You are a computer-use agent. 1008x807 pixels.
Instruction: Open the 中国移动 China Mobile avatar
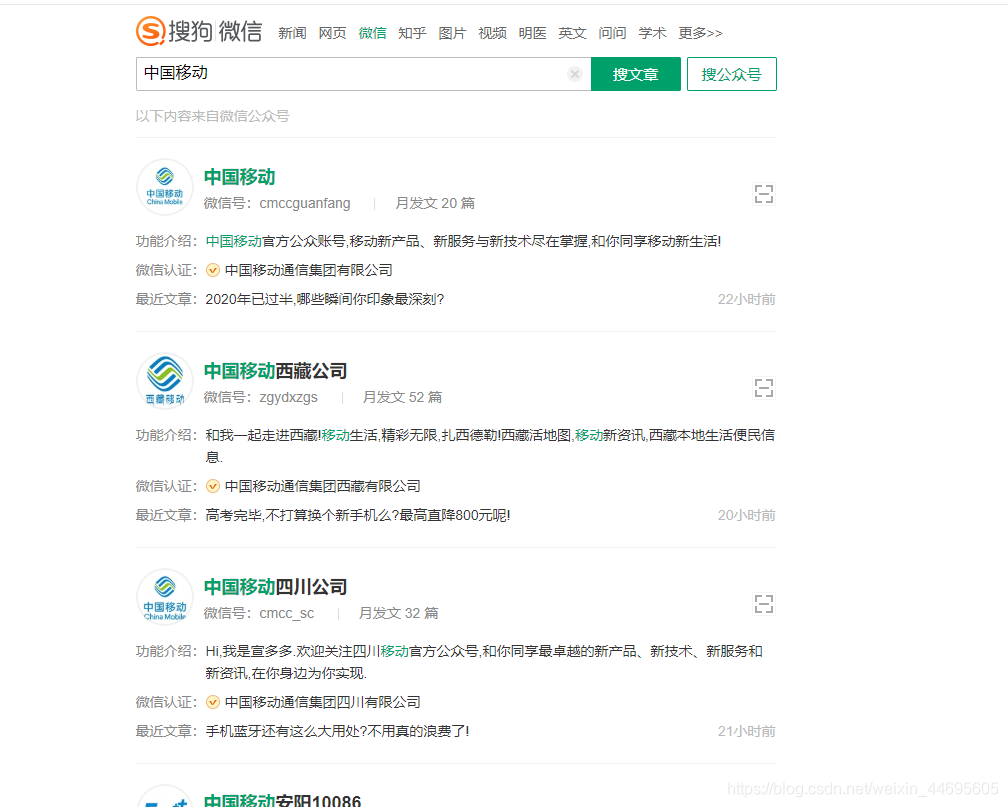point(165,187)
